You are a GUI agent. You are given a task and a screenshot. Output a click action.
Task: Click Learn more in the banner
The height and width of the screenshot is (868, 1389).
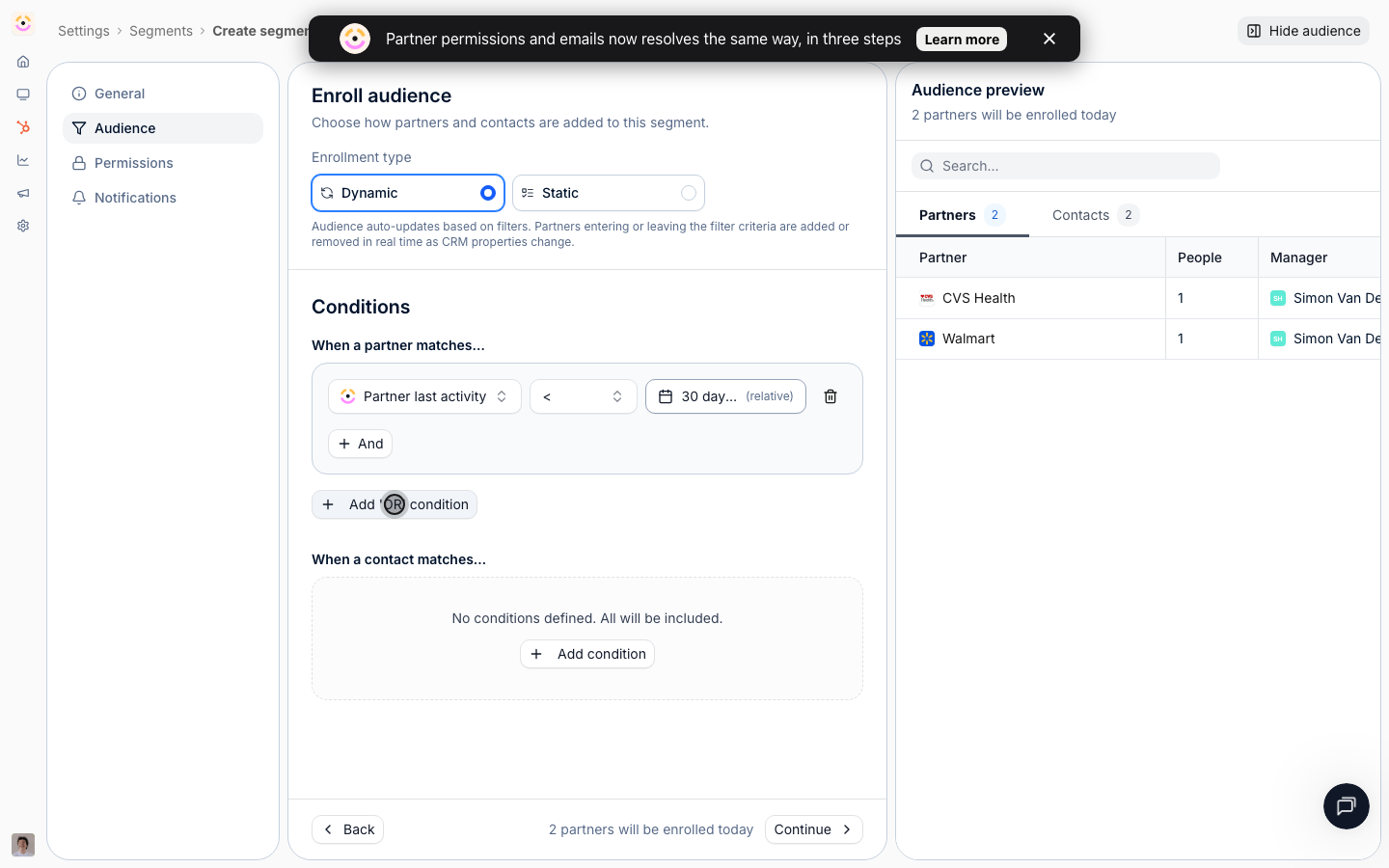[x=962, y=40]
